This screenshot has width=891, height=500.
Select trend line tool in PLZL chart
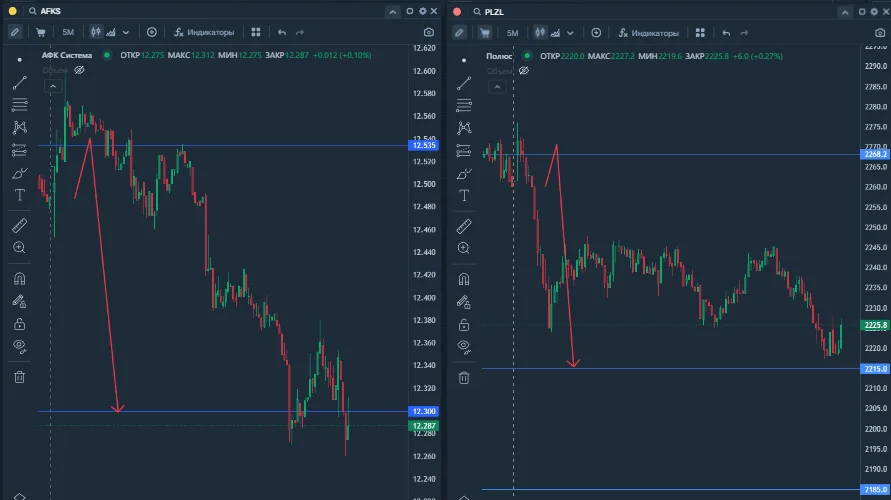[464, 84]
